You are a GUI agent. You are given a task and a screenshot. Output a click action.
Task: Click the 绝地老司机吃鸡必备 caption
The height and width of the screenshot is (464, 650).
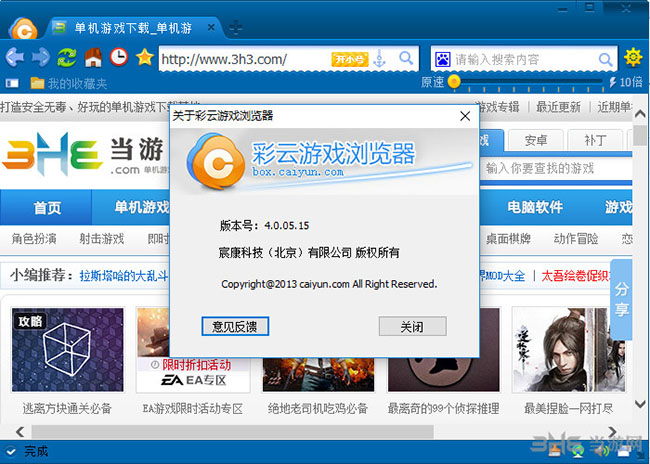click(x=318, y=409)
